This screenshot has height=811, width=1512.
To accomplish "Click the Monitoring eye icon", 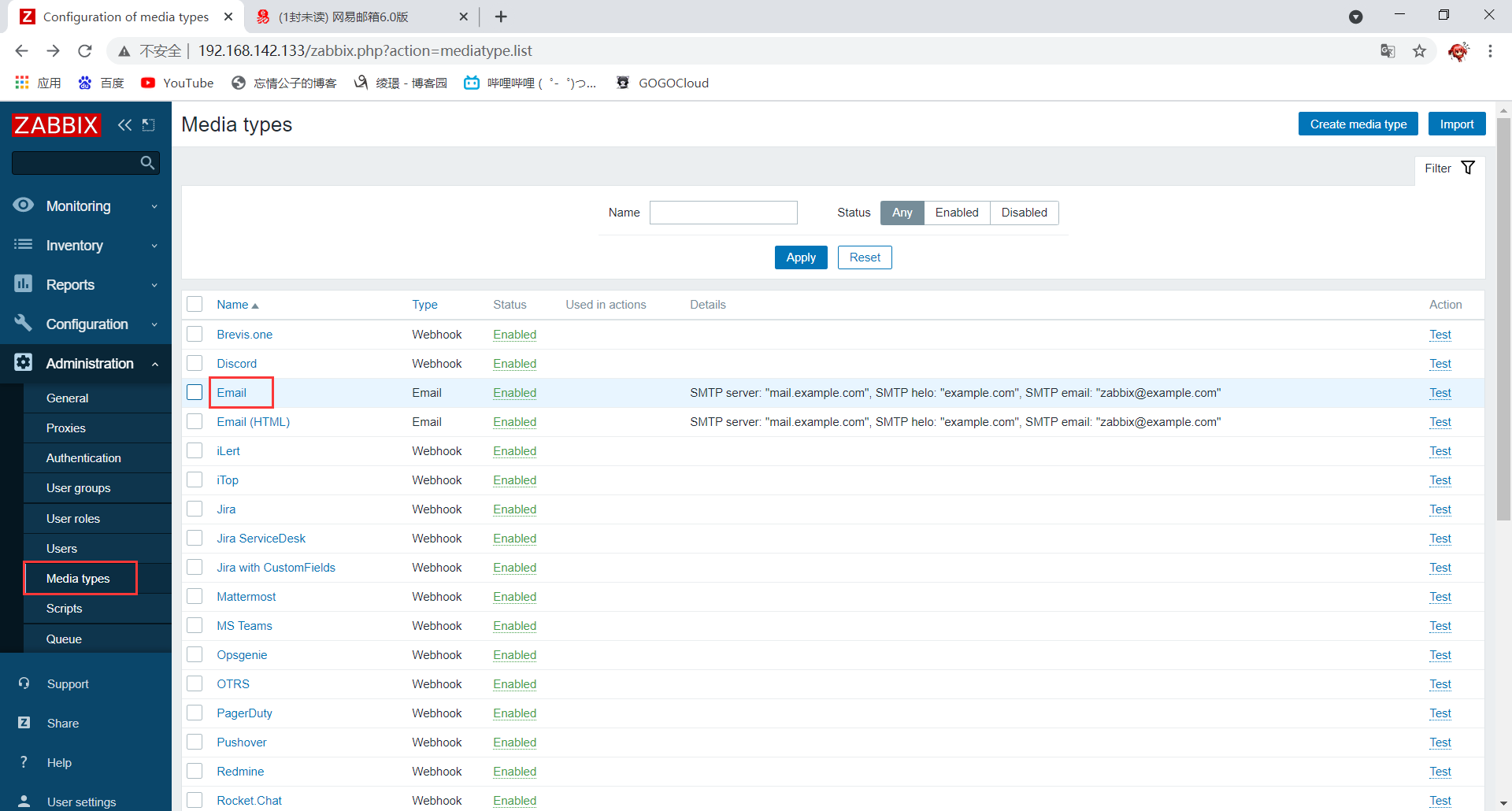I will tap(24, 206).
